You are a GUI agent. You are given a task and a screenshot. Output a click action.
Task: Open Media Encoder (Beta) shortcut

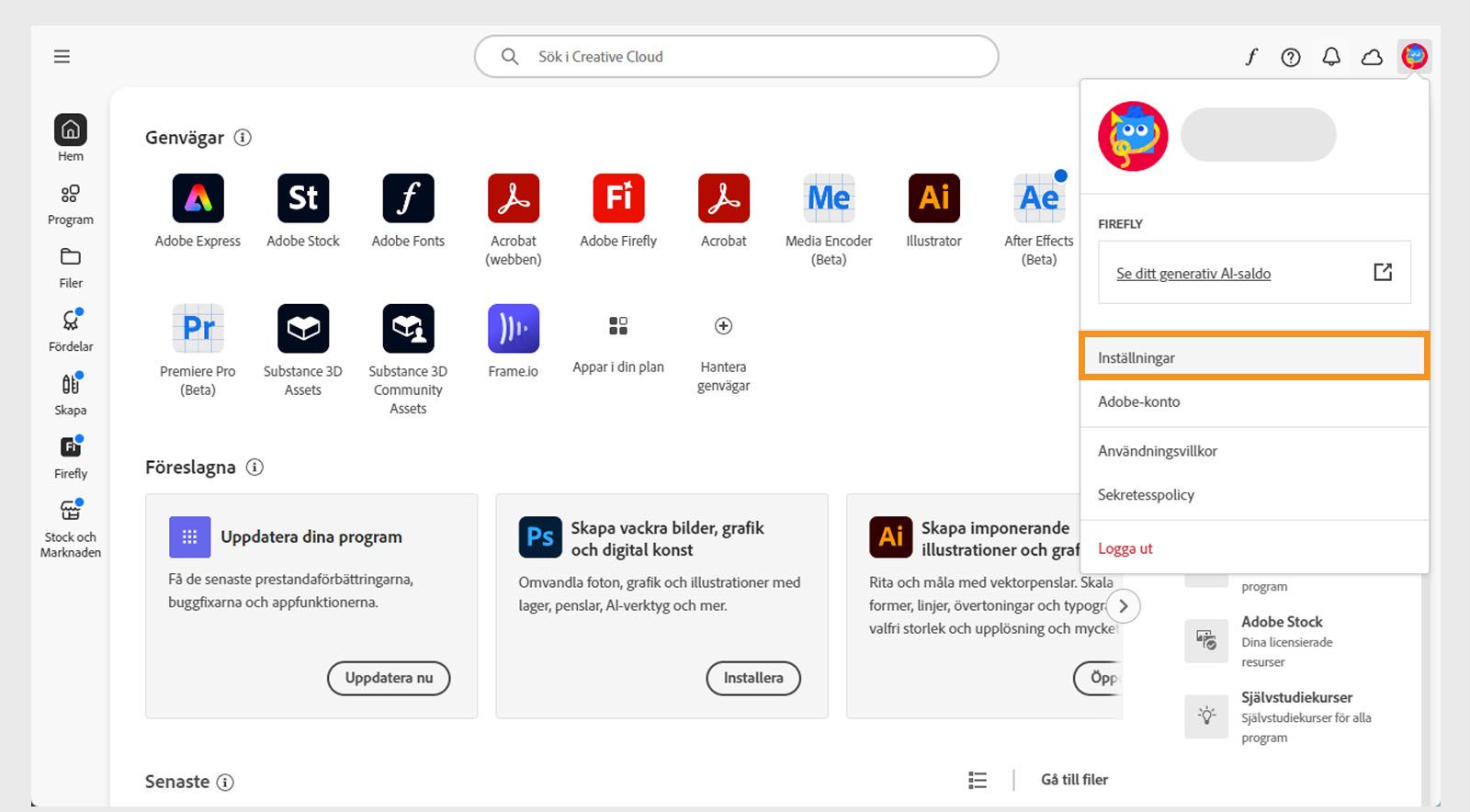[829, 220]
